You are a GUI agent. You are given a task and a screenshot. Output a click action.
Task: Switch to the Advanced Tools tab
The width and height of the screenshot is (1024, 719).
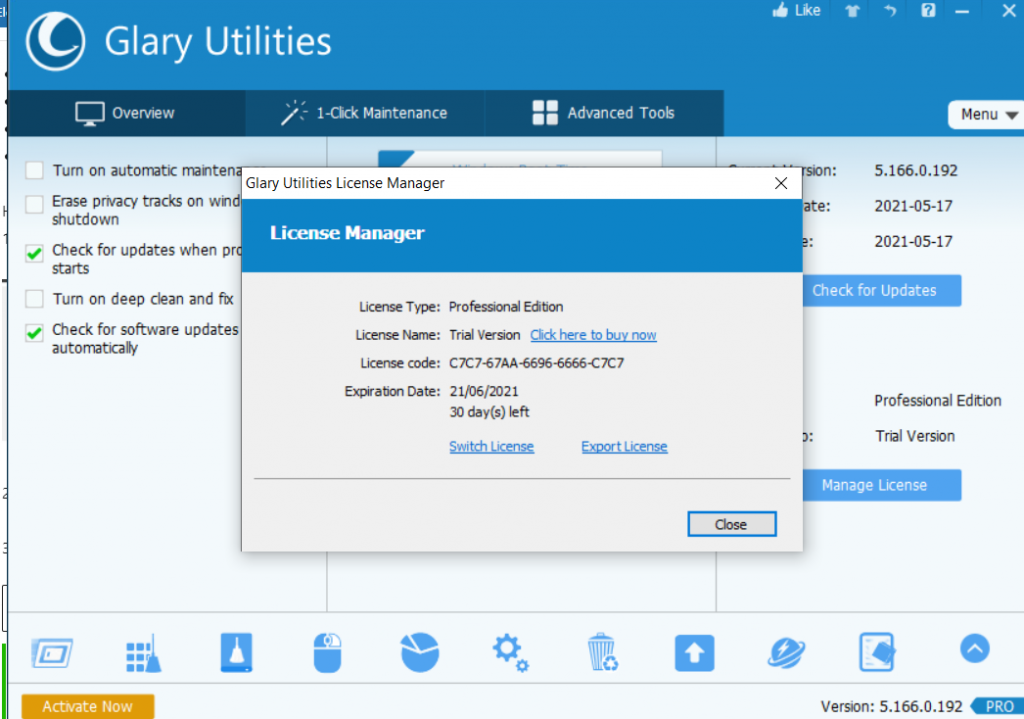click(604, 113)
